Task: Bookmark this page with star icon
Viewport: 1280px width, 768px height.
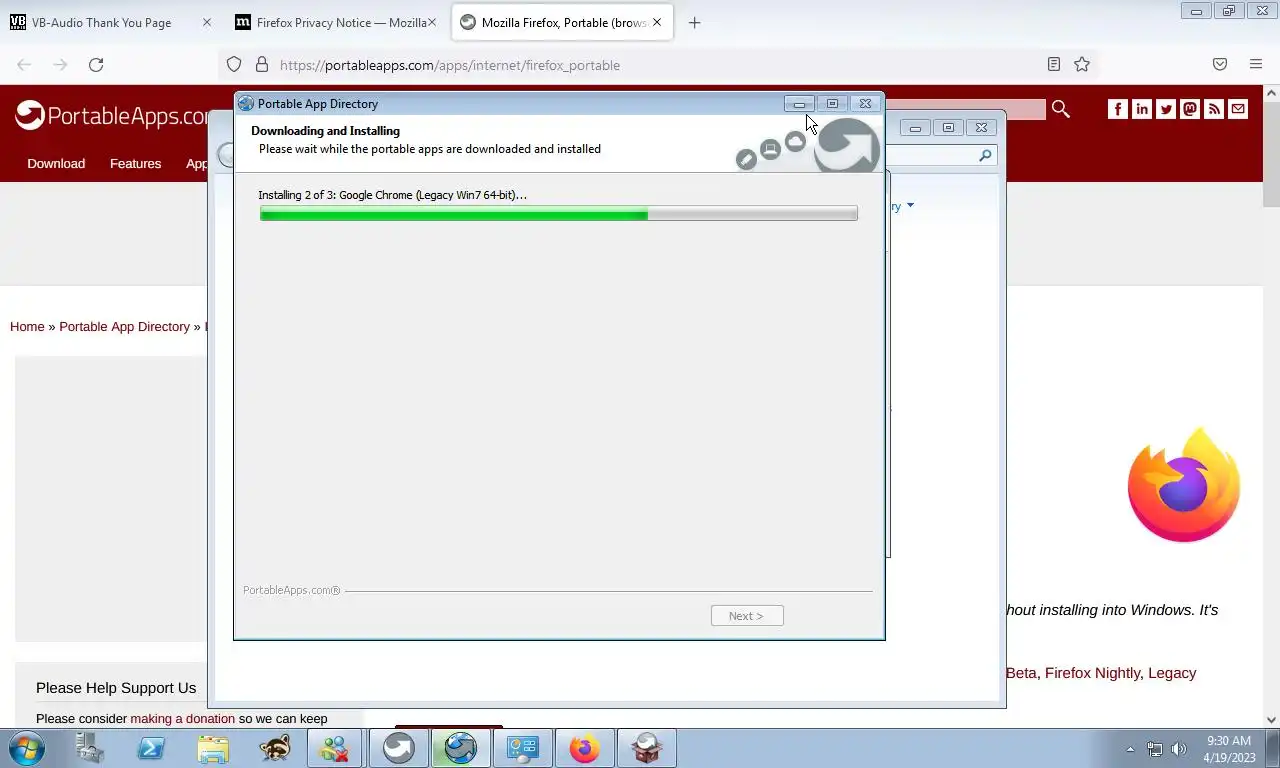Action: tap(1082, 65)
